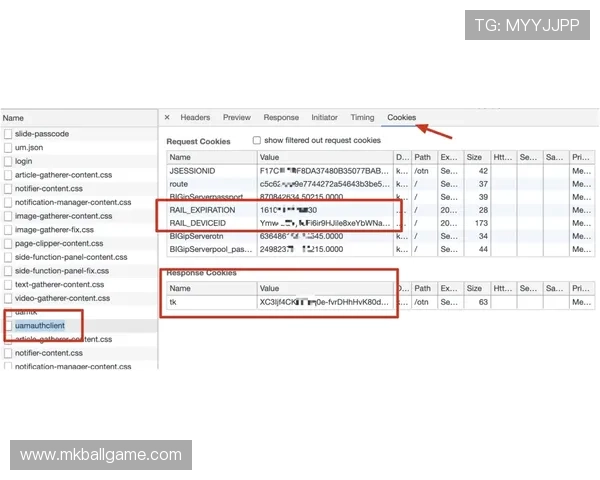The width and height of the screenshot is (600, 480).
Task: Sort Response Cookies by Path column
Action: tap(424, 288)
